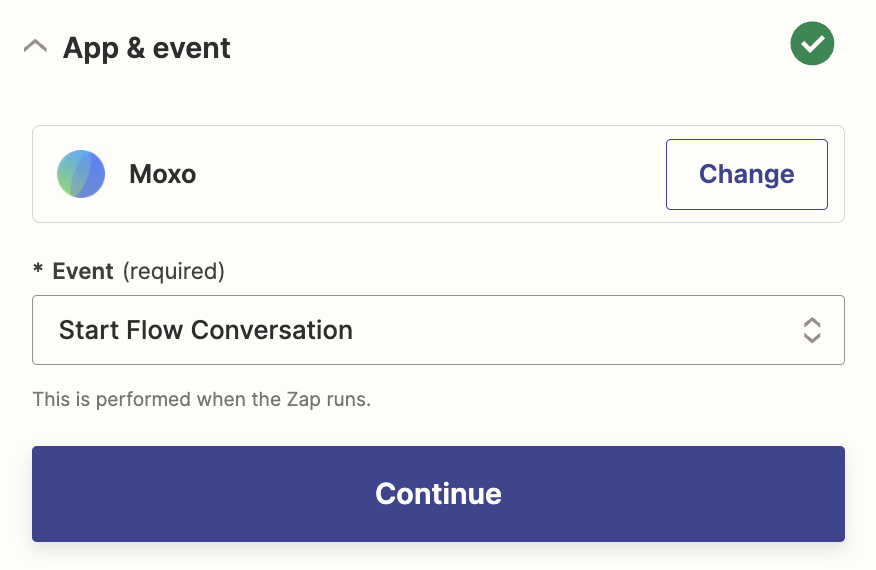Open the Event dropdown
The height and width of the screenshot is (570, 876).
(438, 330)
